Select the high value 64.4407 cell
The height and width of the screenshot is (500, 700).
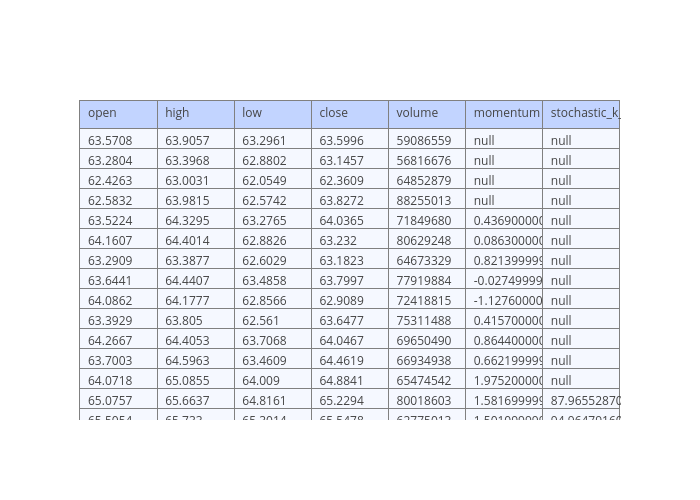[x=195, y=281]
